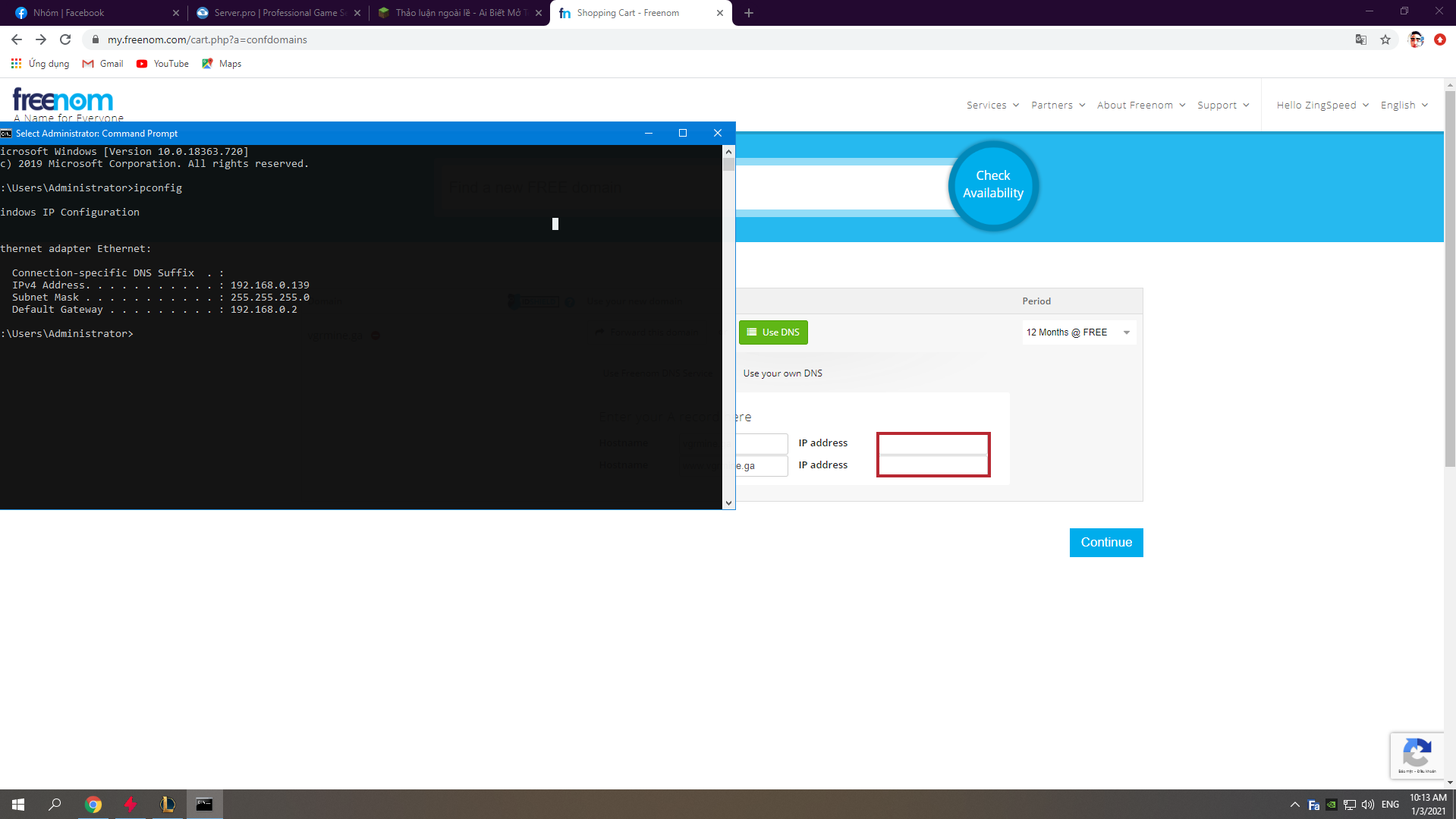Screen dimensions: 1456x819
Task: Close the Server.pro tab
Action: point(357,13)
